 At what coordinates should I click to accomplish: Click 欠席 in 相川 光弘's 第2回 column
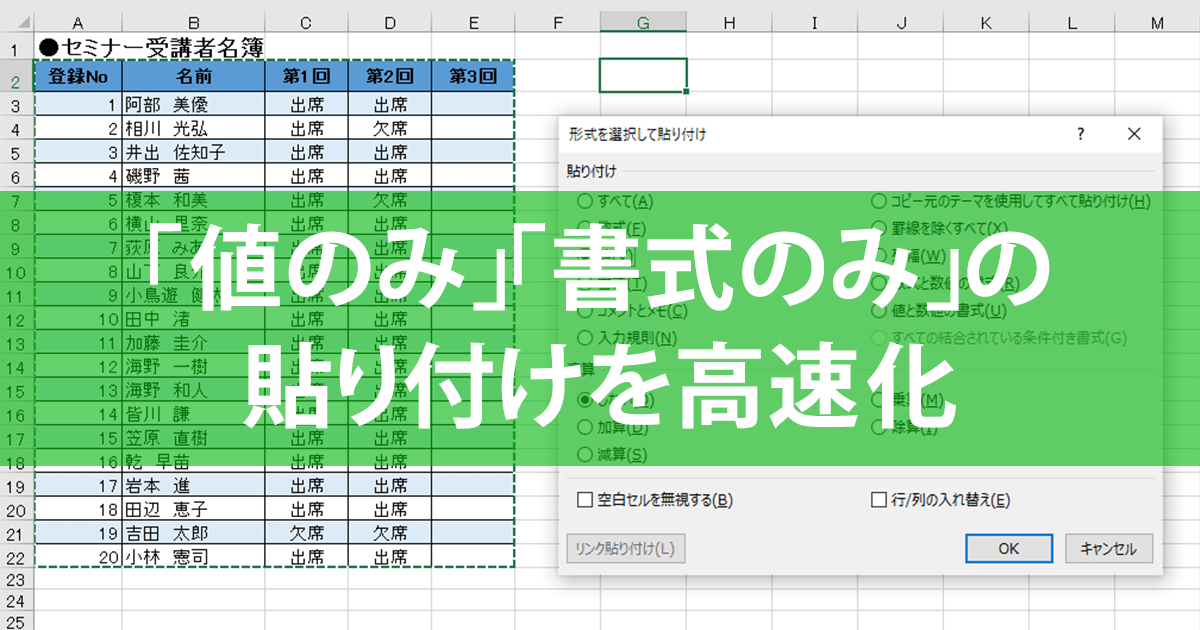point(390,129)
